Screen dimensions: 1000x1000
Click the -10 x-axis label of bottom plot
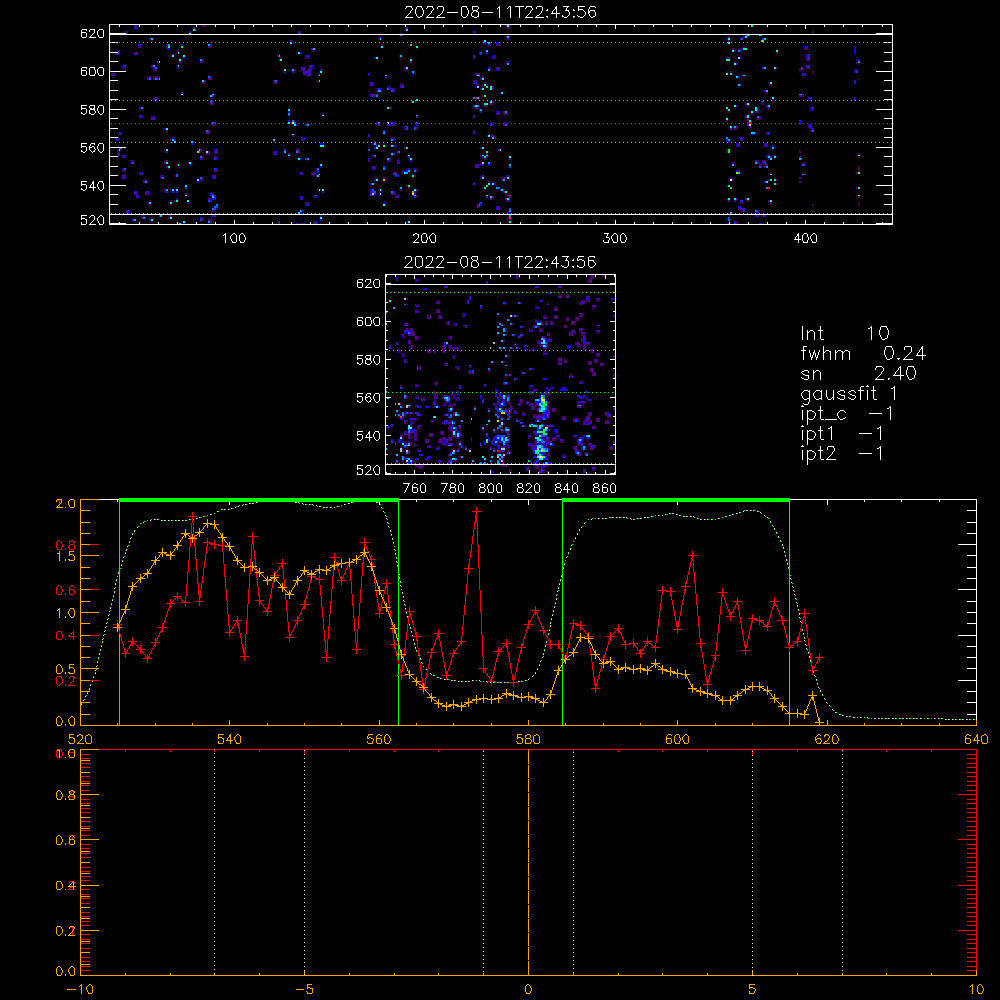(x=80, y=989)
